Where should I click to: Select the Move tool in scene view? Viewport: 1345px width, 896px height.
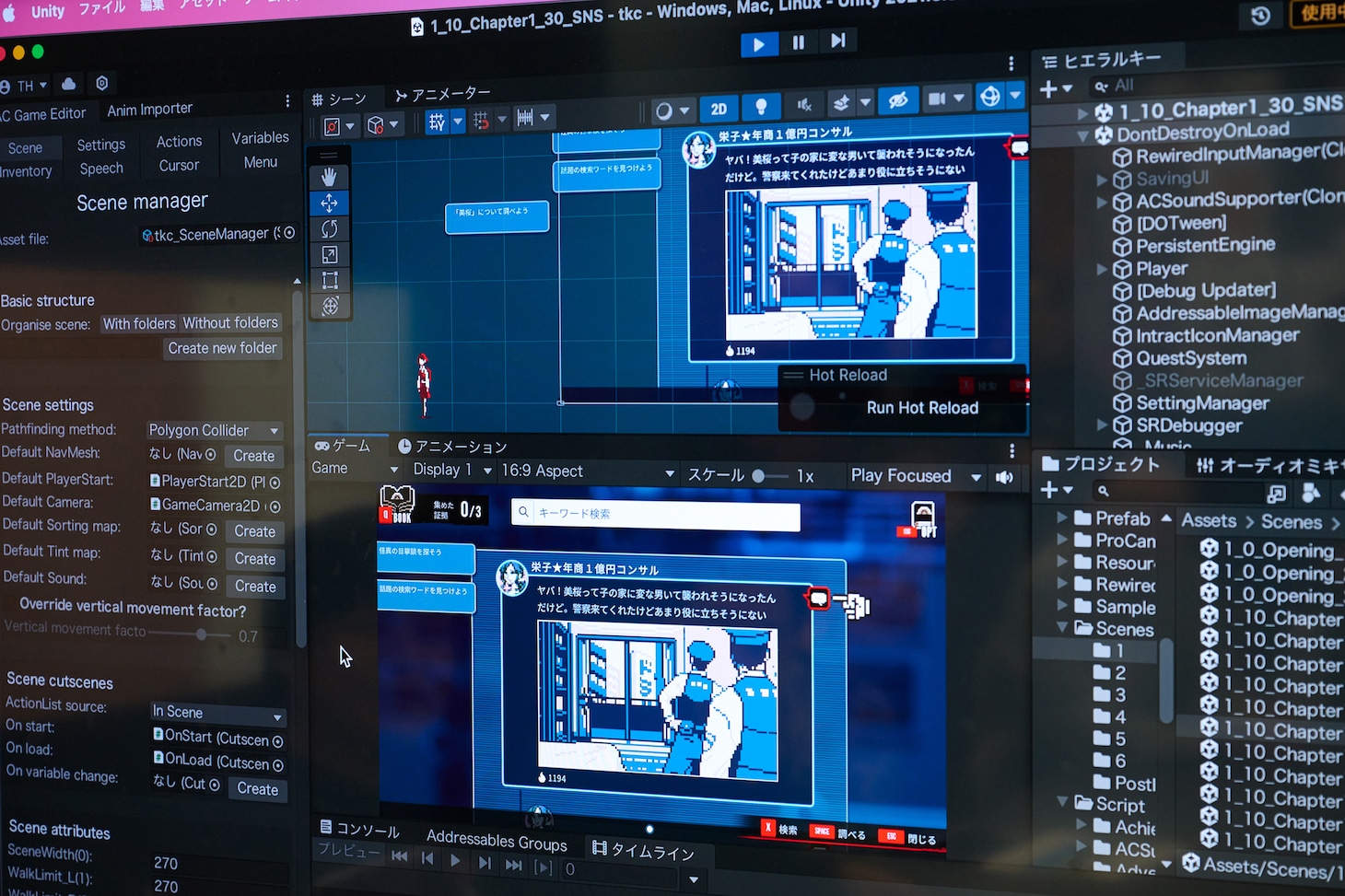(329, 203)
